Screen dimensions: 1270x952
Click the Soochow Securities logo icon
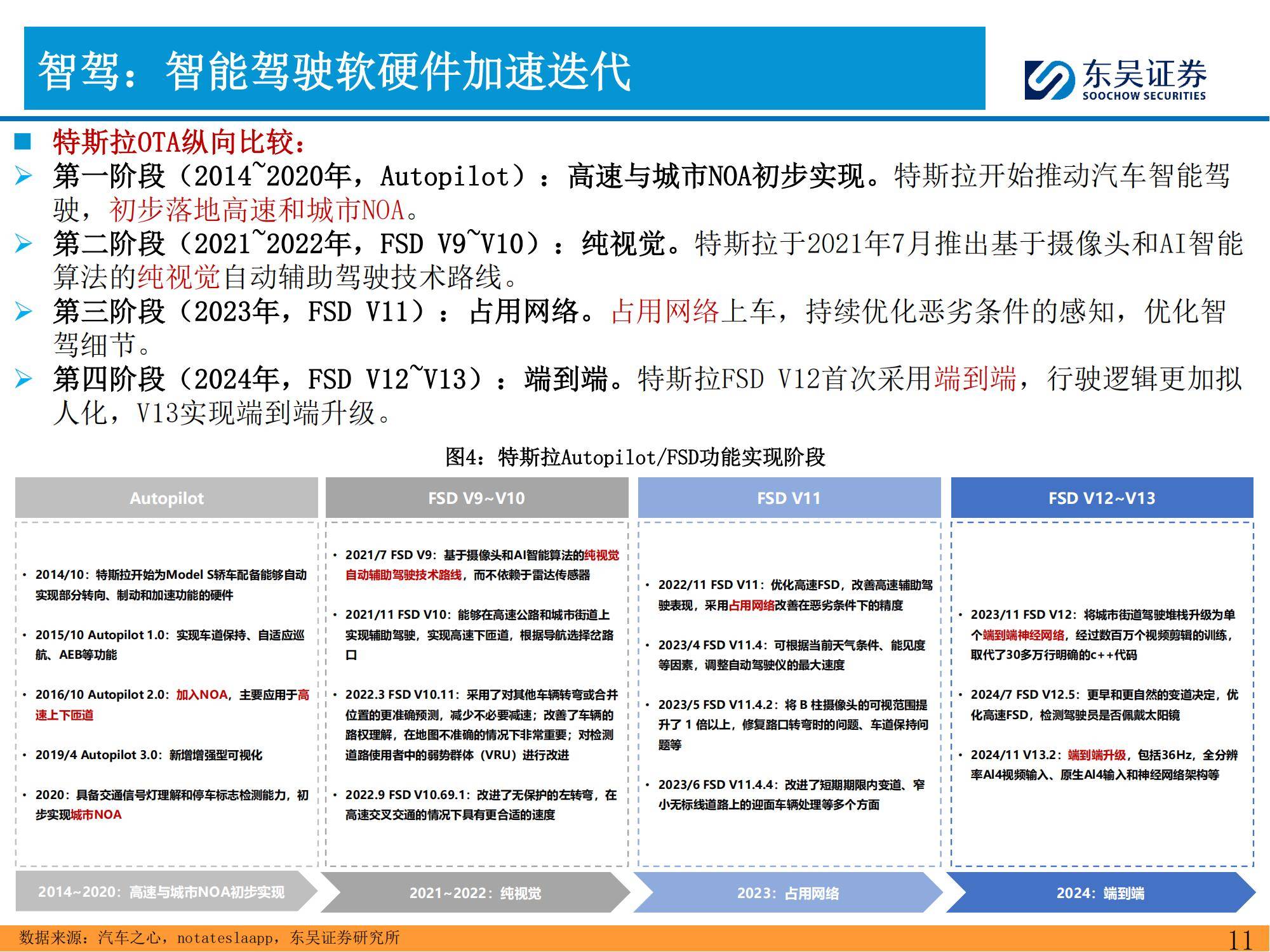pyautogui.click(x=1050, y=80)
